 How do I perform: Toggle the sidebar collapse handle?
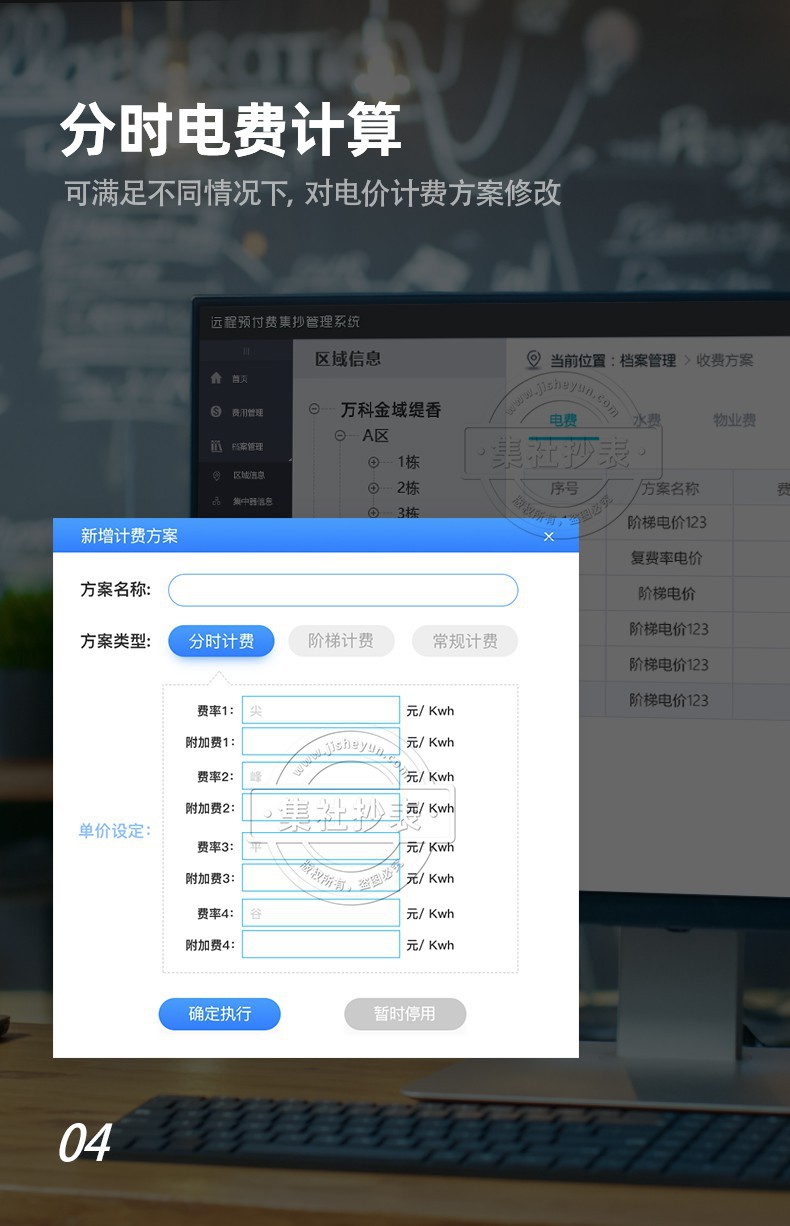pos(246,351)
